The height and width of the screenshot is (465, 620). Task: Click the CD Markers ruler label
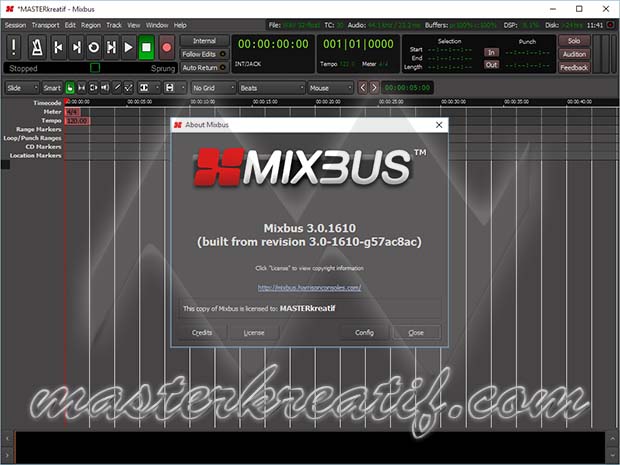43,147
